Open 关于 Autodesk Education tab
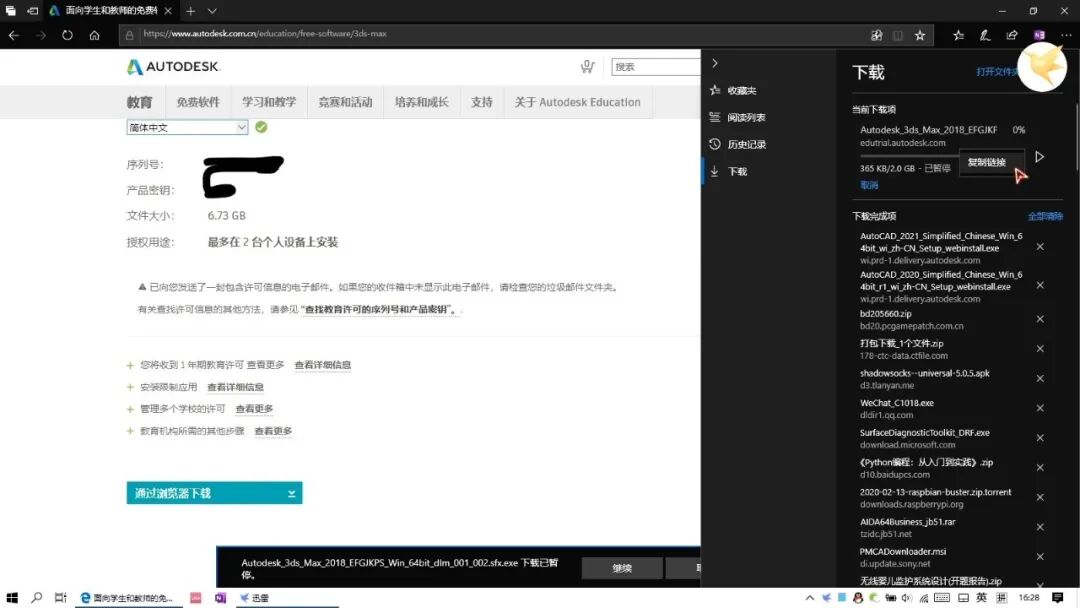1080x608 pixels. [577, 102]
